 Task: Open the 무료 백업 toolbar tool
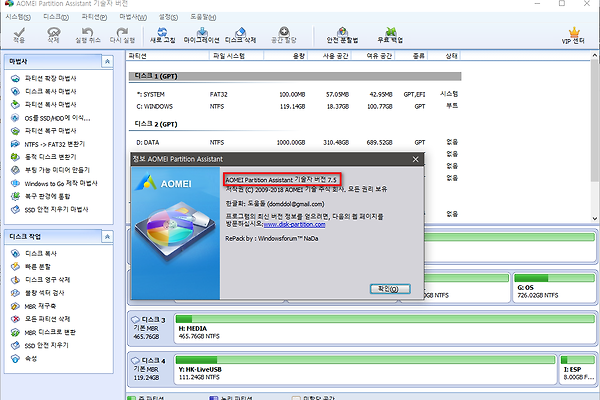(390, 35)
